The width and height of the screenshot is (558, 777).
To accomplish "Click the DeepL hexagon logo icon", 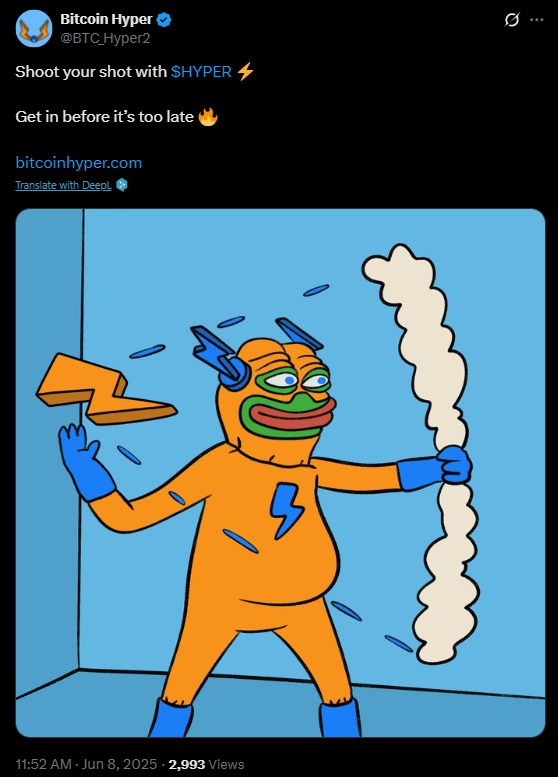I will [122, 185].
